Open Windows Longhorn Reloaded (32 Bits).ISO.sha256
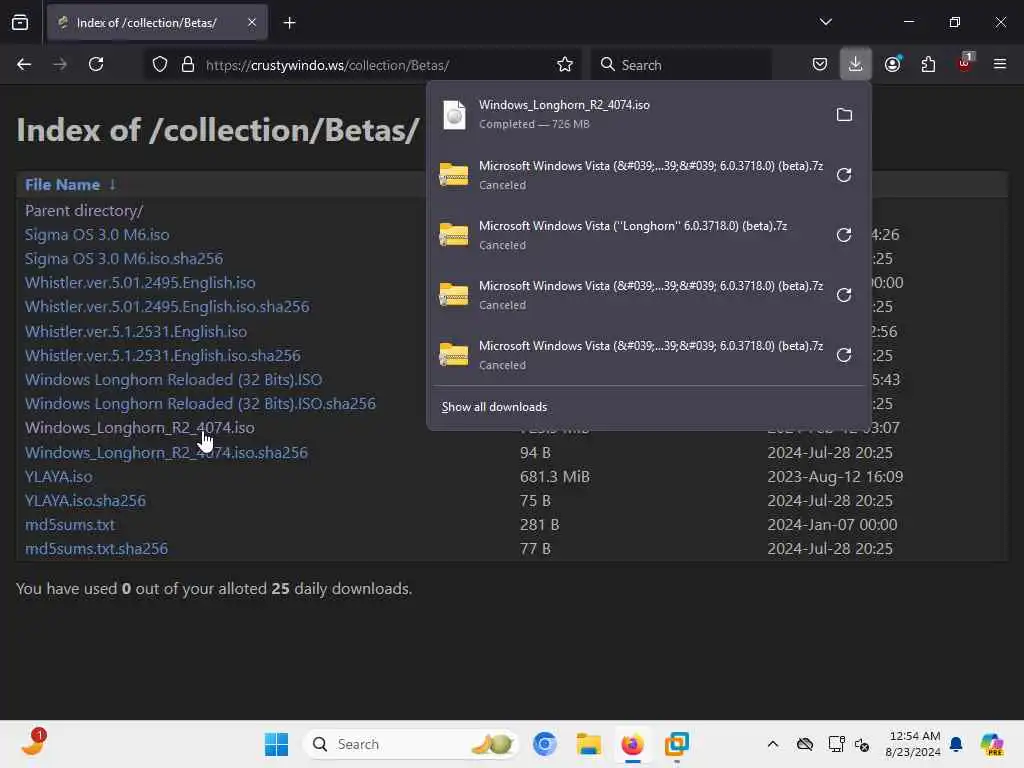 point(200,404)
